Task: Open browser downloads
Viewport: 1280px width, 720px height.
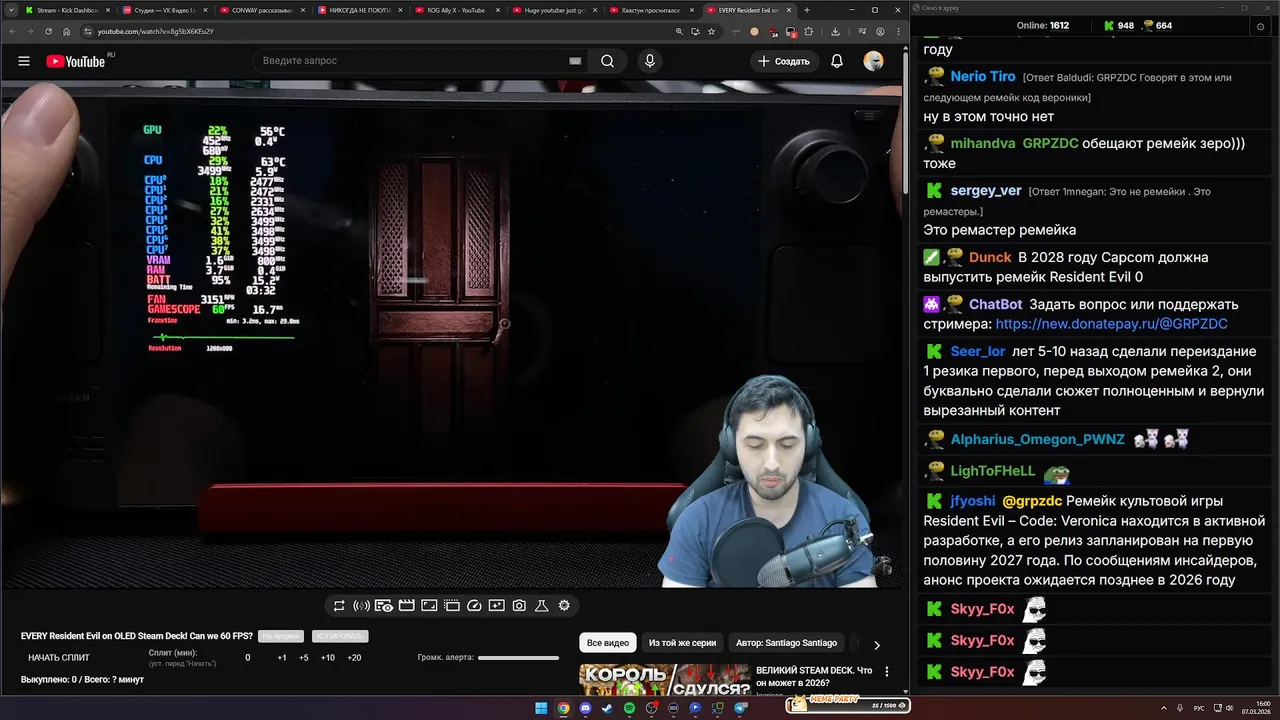Action: (835, 31)
